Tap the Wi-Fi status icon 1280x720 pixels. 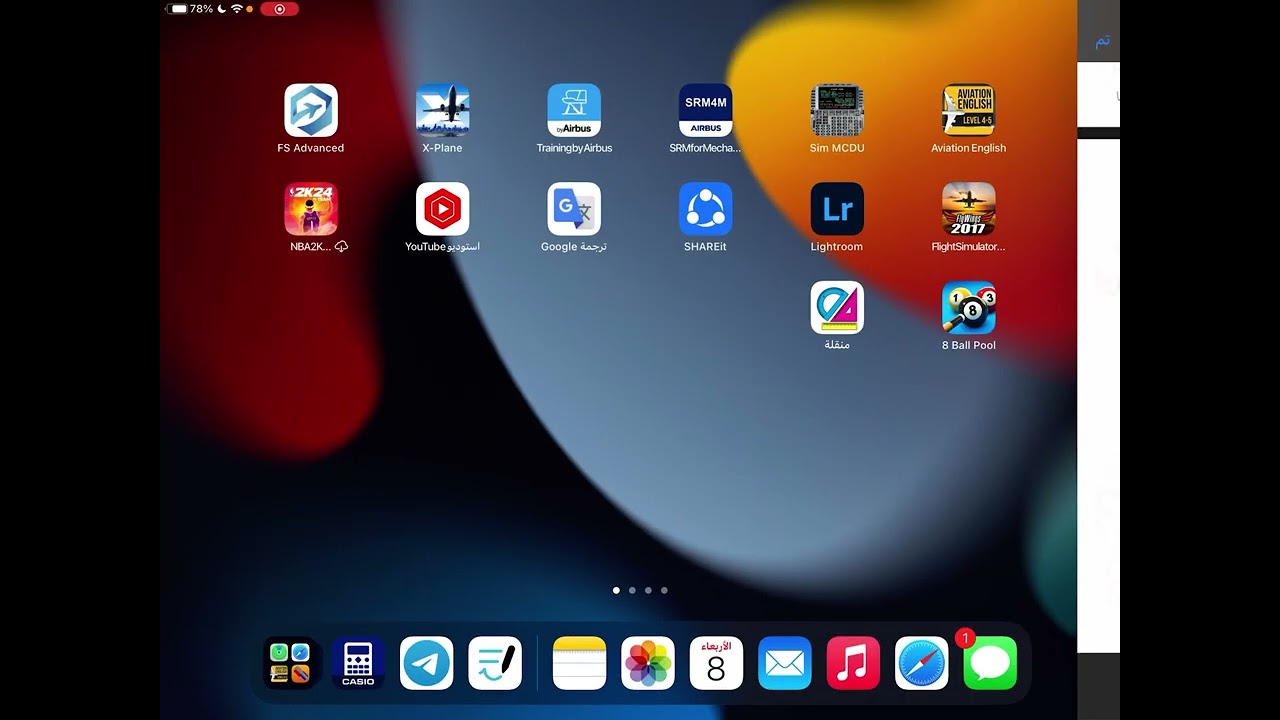pos(237,9)
